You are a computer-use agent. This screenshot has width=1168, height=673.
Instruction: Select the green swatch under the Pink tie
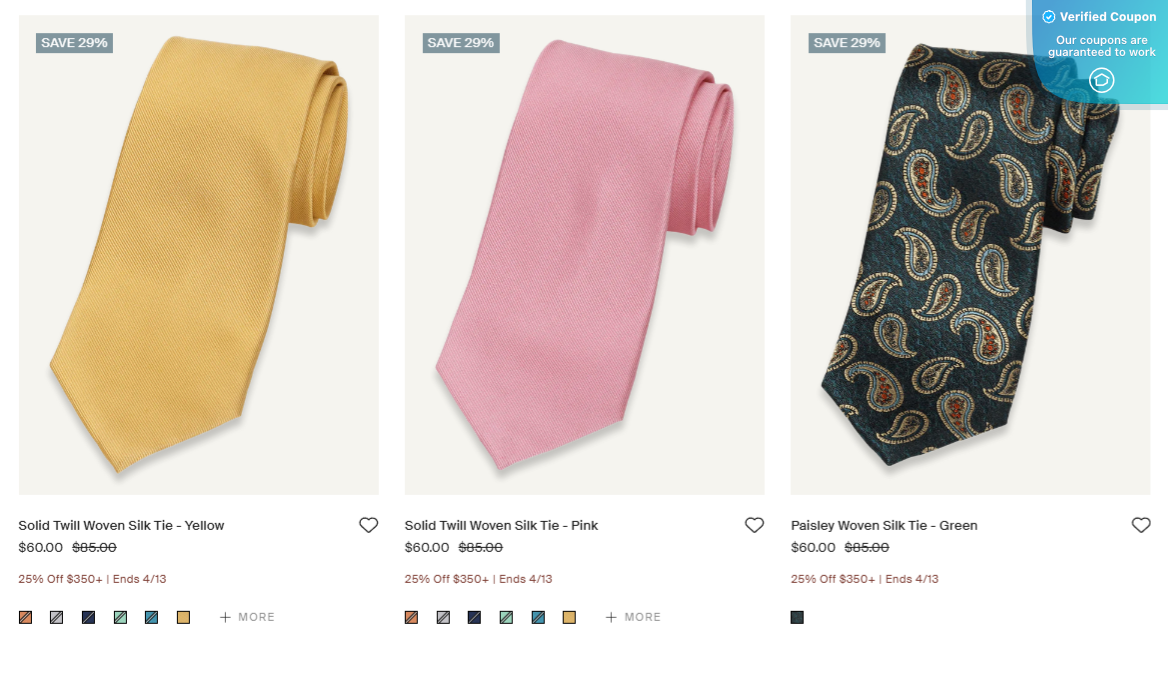pyautogui.click(x=506, y=617)
